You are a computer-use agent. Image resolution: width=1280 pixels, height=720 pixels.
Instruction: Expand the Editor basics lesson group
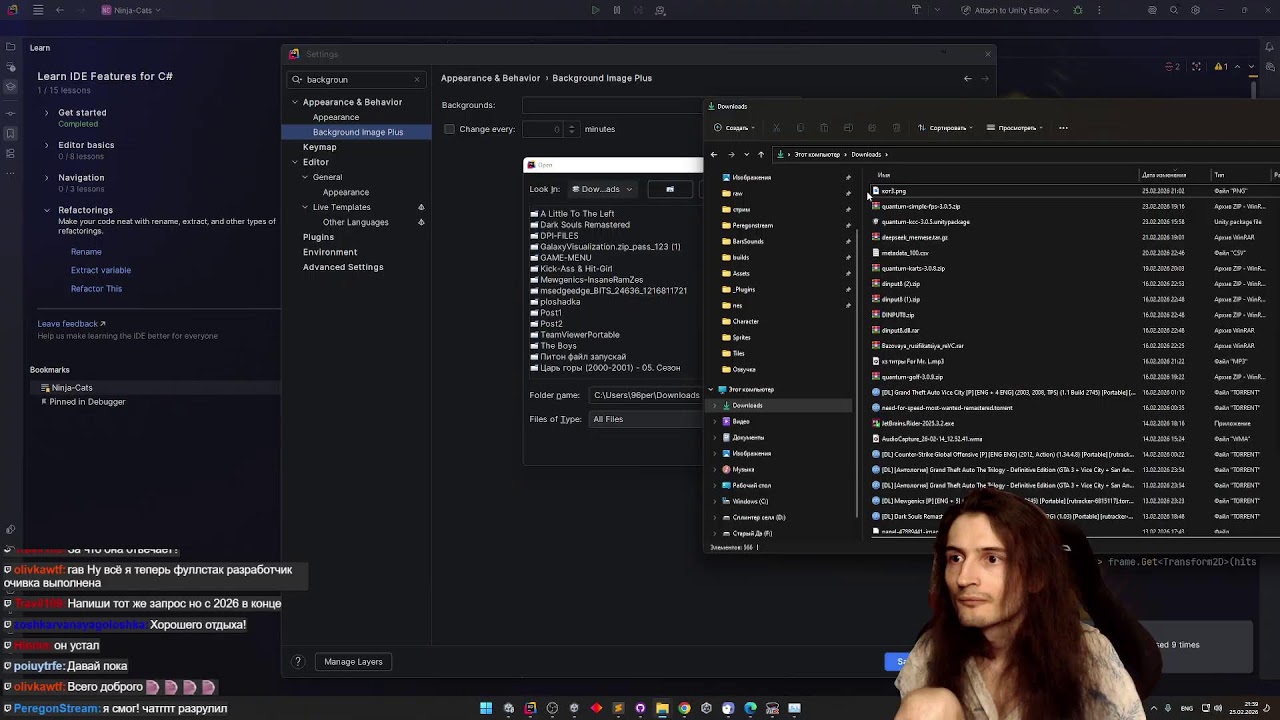click(46, 145)
